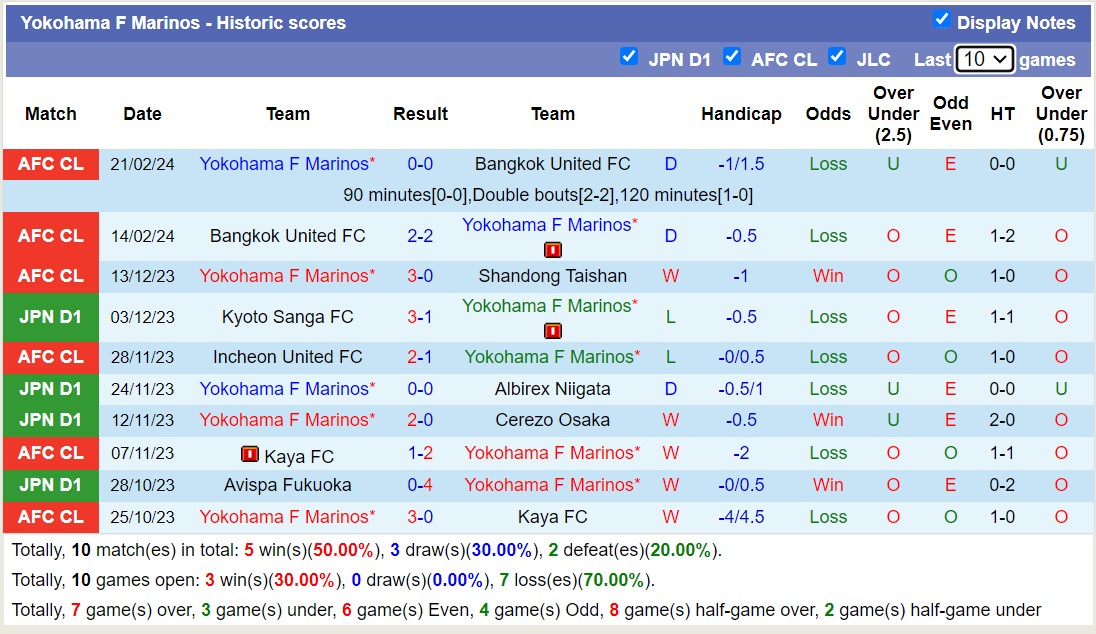
Task: Click the JPN D1 badge on the Avispa Fukuoka row
Action: (50, 485)
